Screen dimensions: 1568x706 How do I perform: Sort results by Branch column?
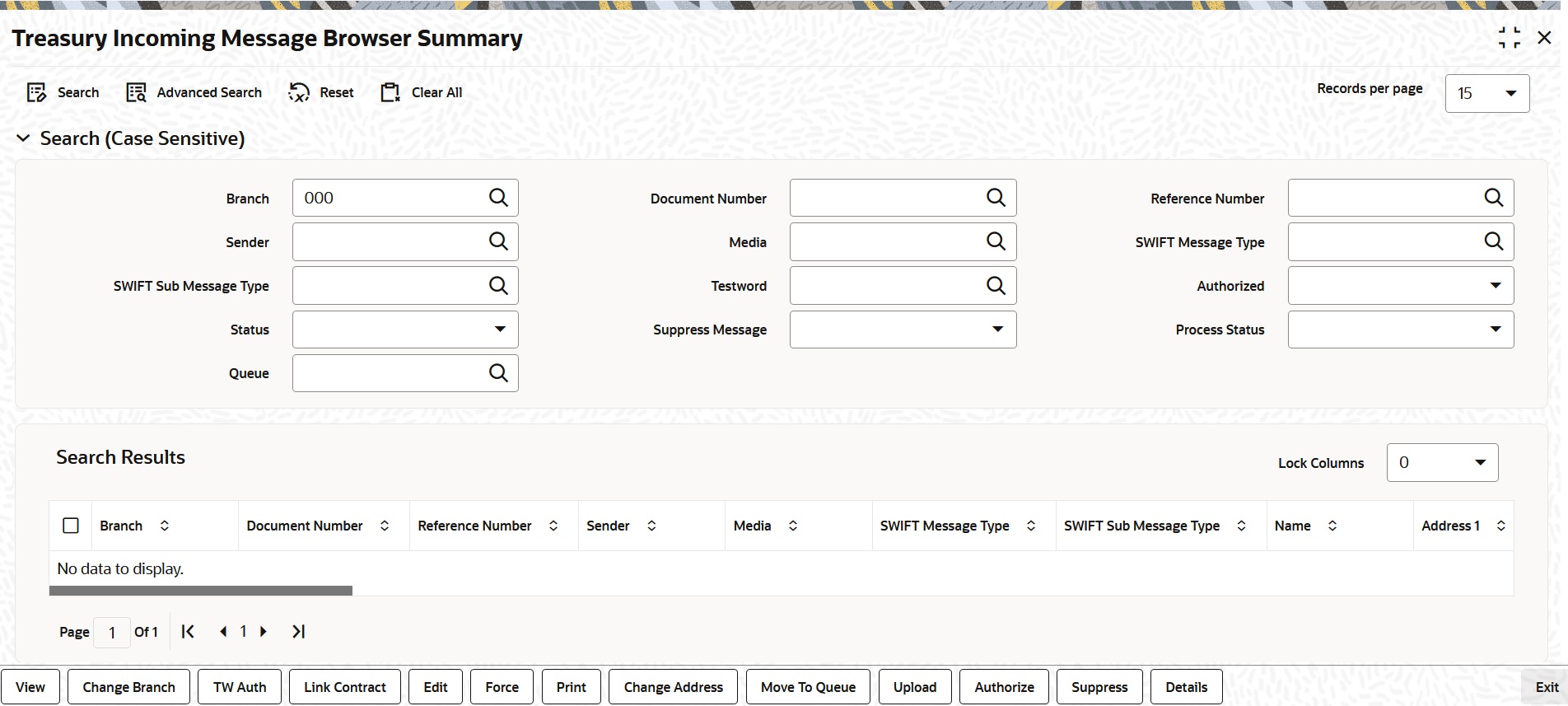[165, 526]
